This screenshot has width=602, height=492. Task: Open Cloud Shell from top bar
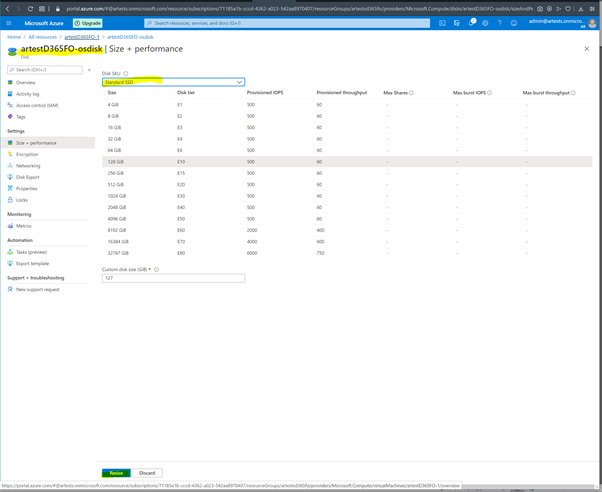click(443, 23)
